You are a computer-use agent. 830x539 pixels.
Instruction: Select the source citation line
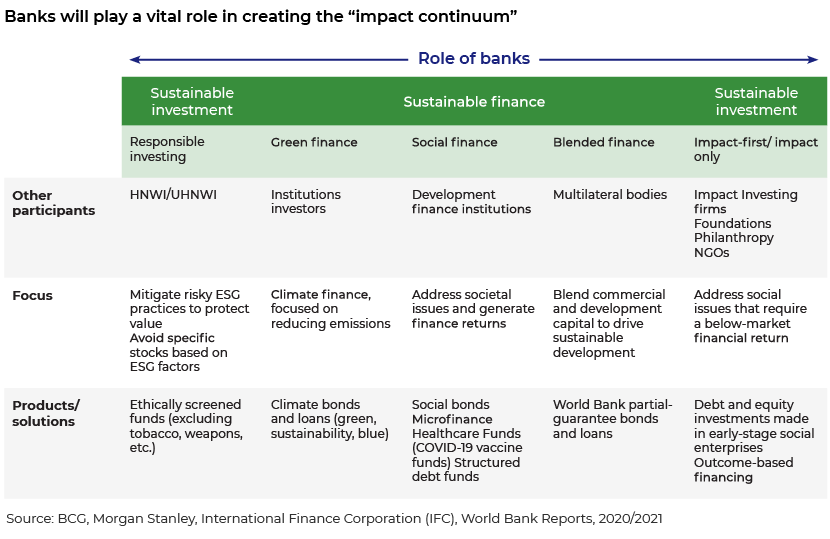(x=334, y=518)
